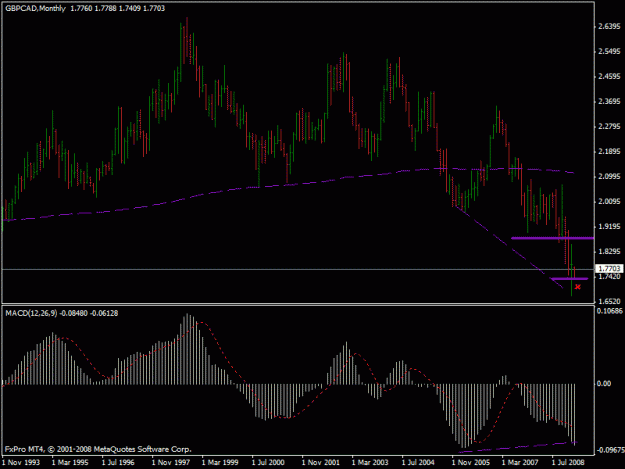Click the 2.2795 price axis label
Screen dimensions: 625x469
coord(609,126)
